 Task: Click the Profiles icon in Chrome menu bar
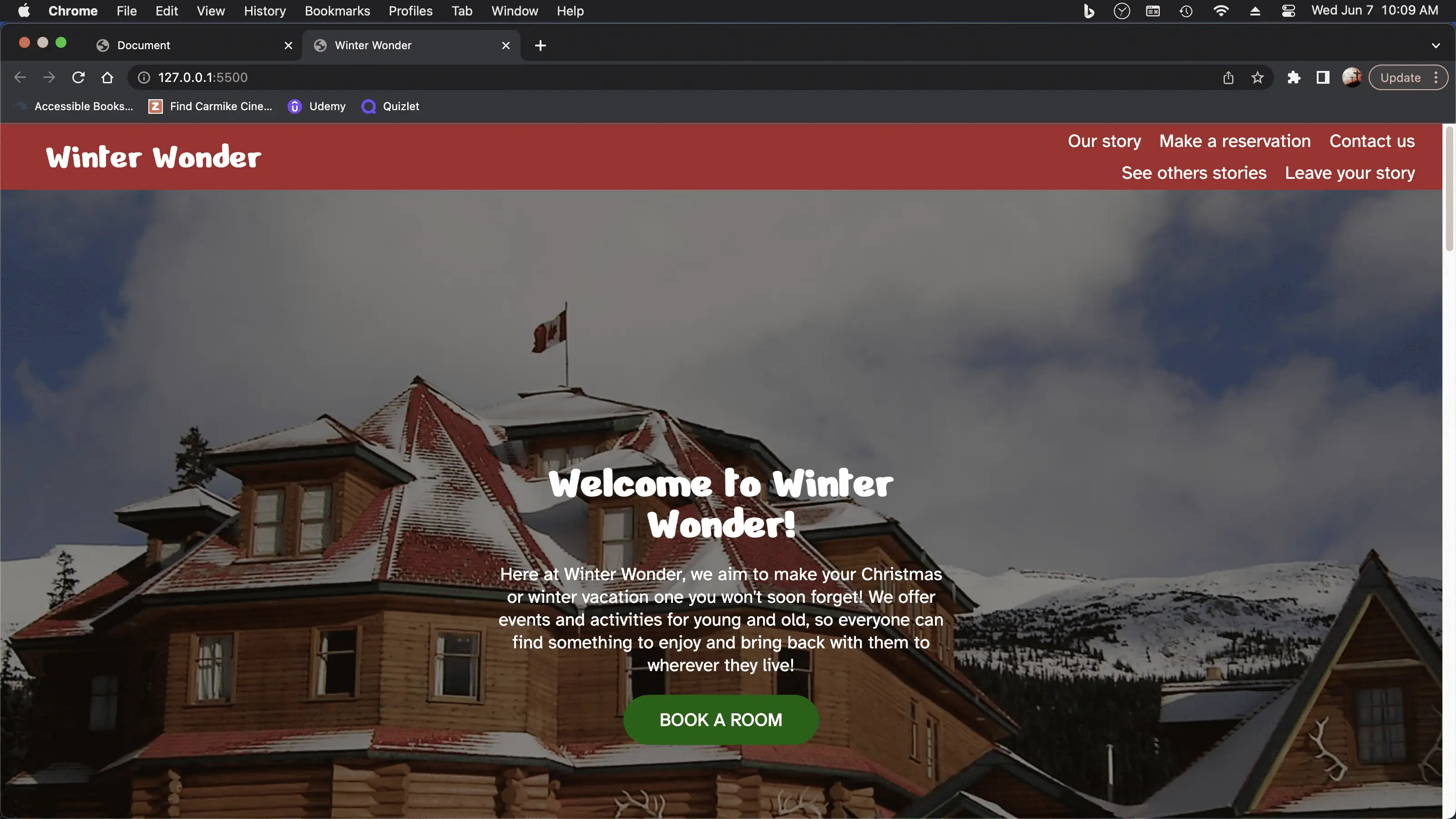(x=409, y=11)
